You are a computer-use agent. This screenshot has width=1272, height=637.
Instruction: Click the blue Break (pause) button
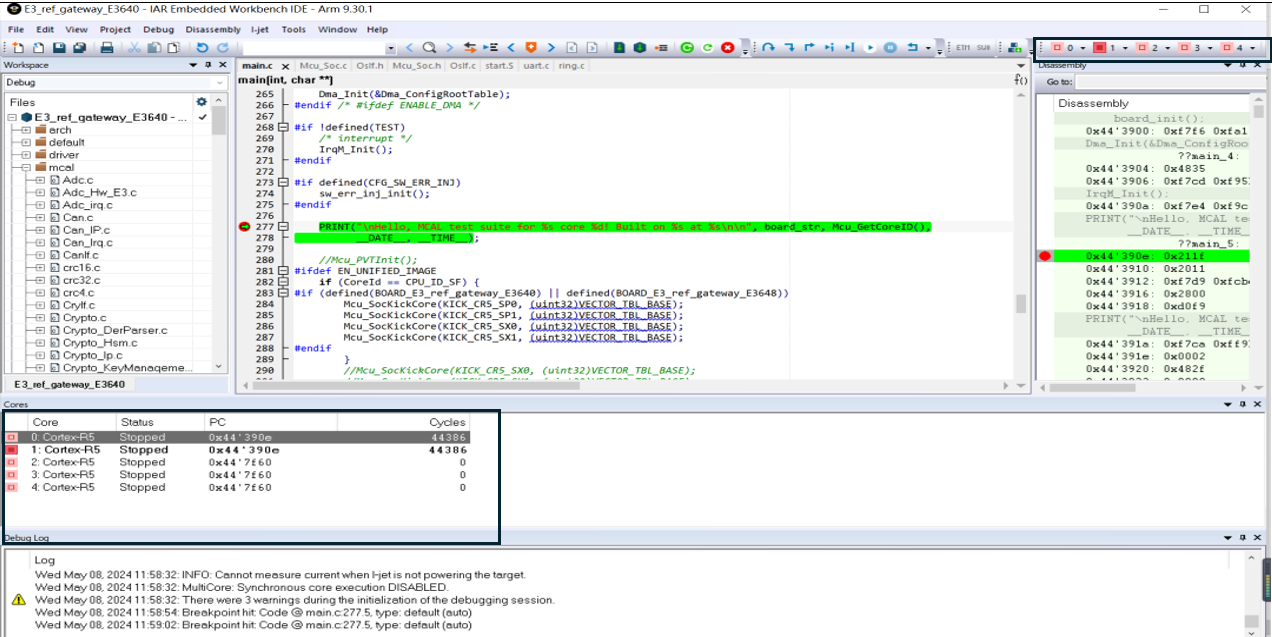click(x=888, y=48)
